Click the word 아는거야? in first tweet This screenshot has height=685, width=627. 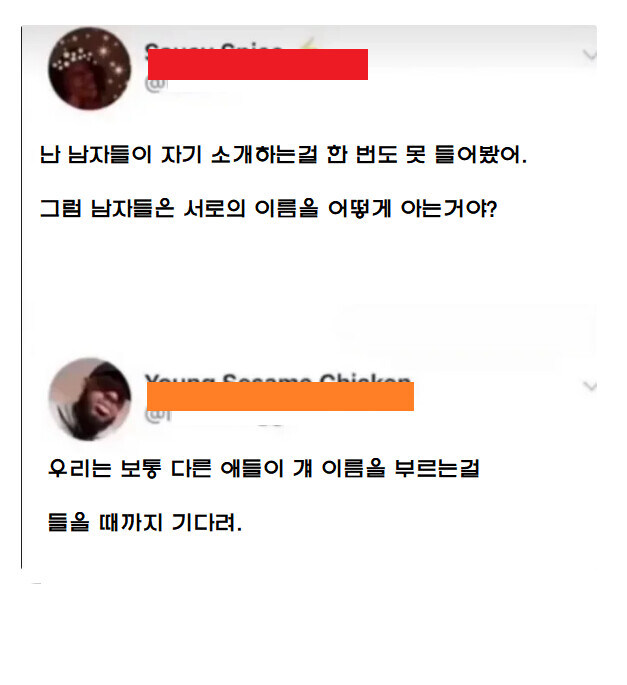click(x=449, y=208)
